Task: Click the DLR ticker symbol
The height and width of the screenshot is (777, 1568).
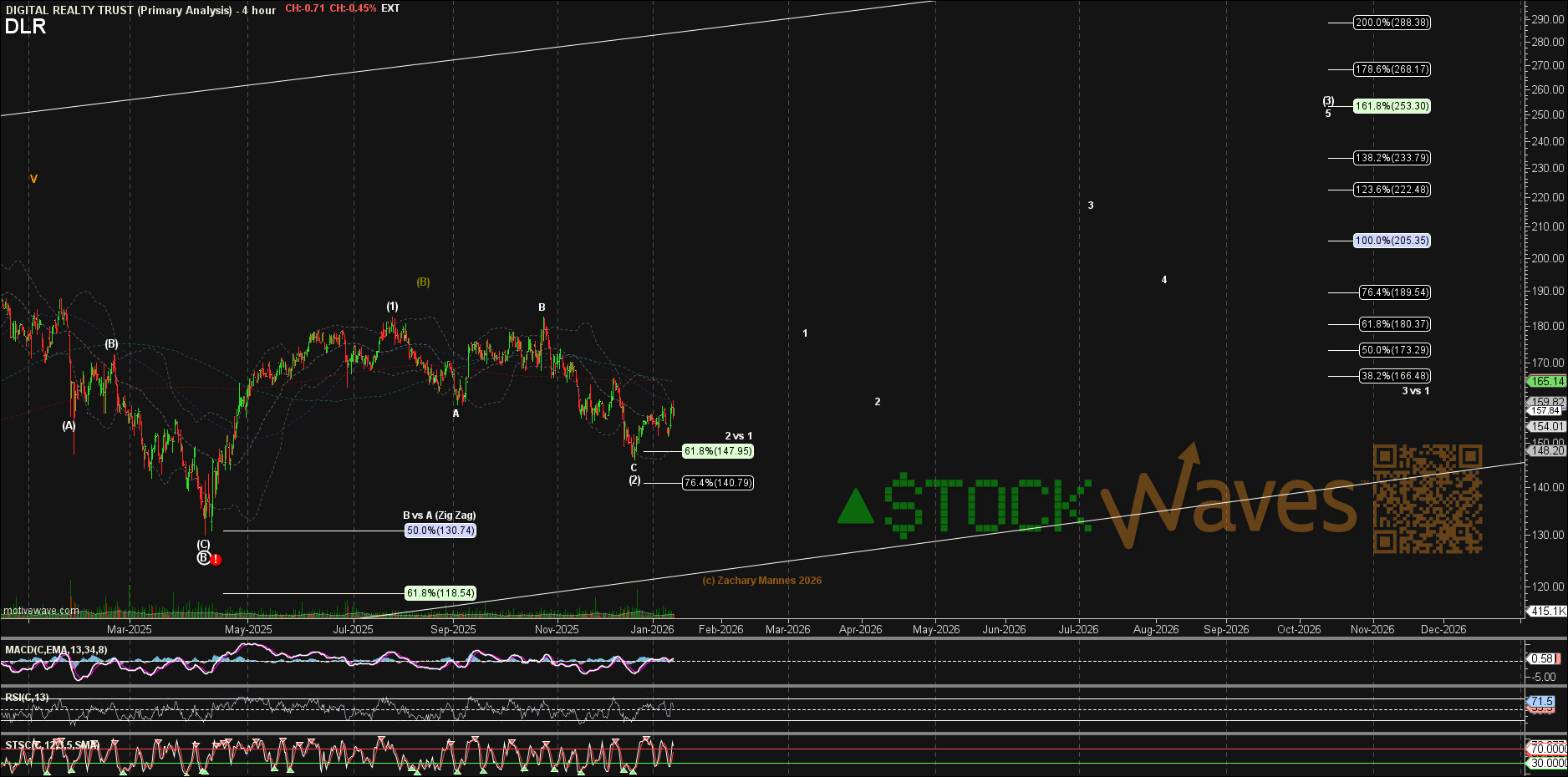Action: [x=25, y=27]
